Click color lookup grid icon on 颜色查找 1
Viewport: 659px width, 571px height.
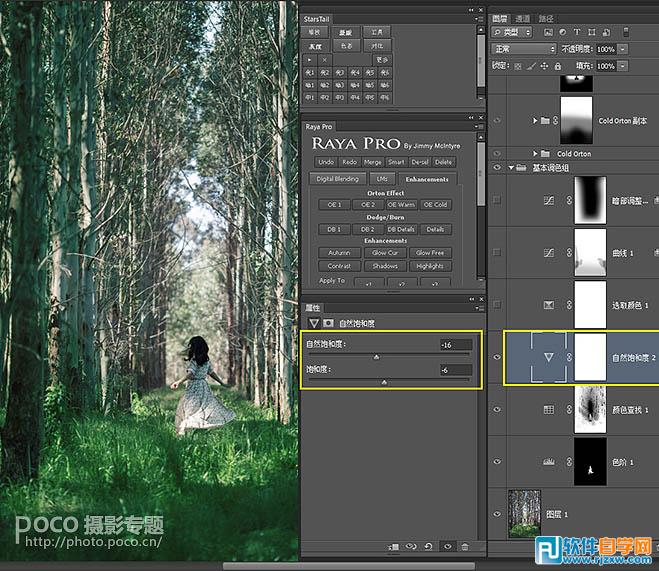click(x=548, y=410)
